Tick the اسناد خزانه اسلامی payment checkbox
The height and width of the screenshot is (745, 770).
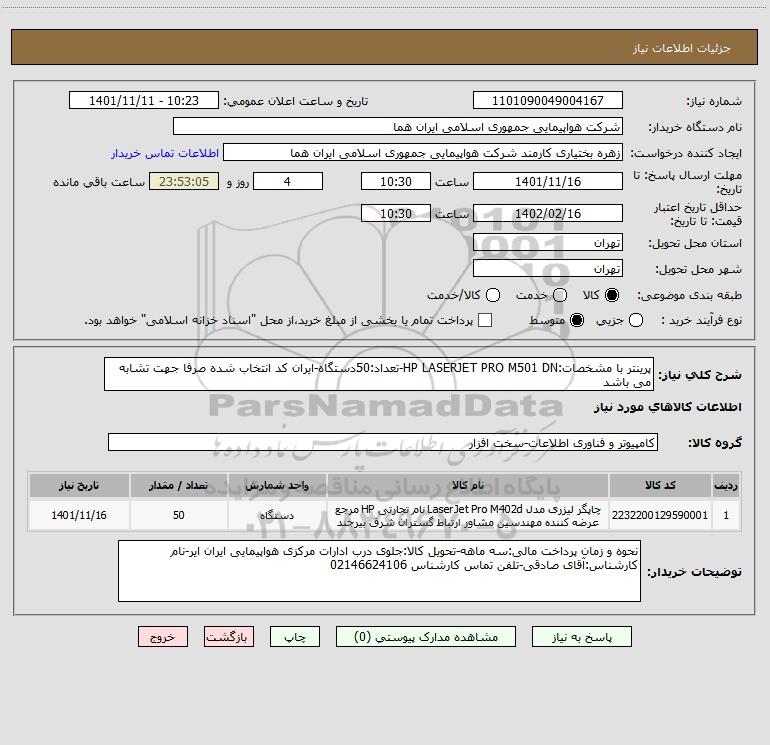pos(485,320)
